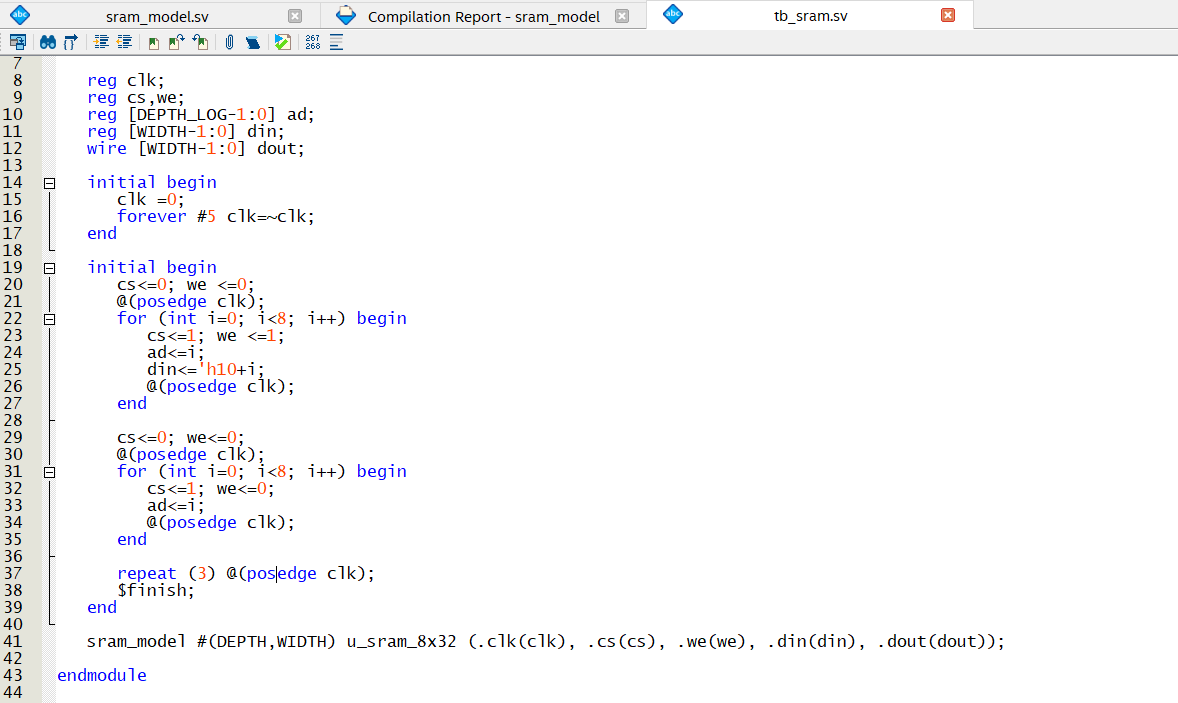
Task: Click '@(posedge clk);' on line 21
Action: click(191, 302)
